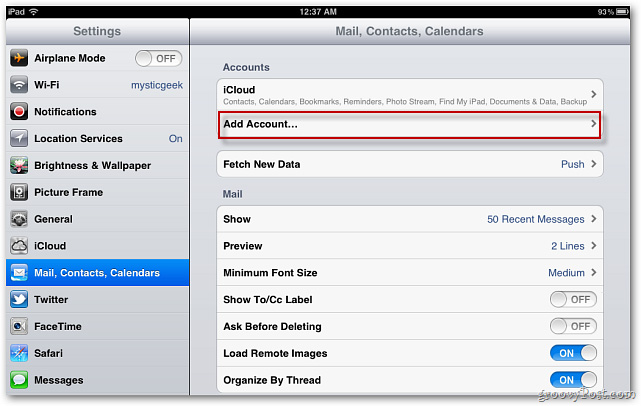Turn on Ask Before Deleting switch
Image resolution: width=641 pixels, height=406 pixels.
(x=573, y=326)
